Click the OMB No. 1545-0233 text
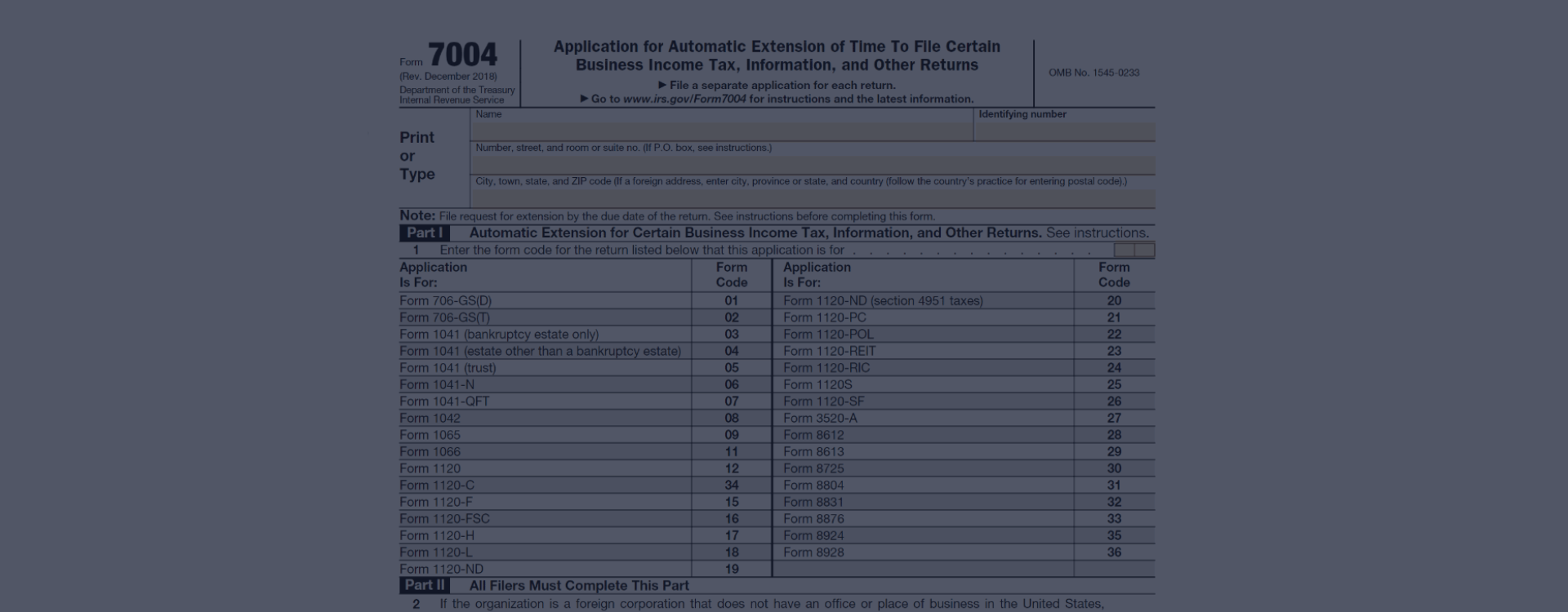The height and width of the screenshot is (612, 1568). (1094, 73)
